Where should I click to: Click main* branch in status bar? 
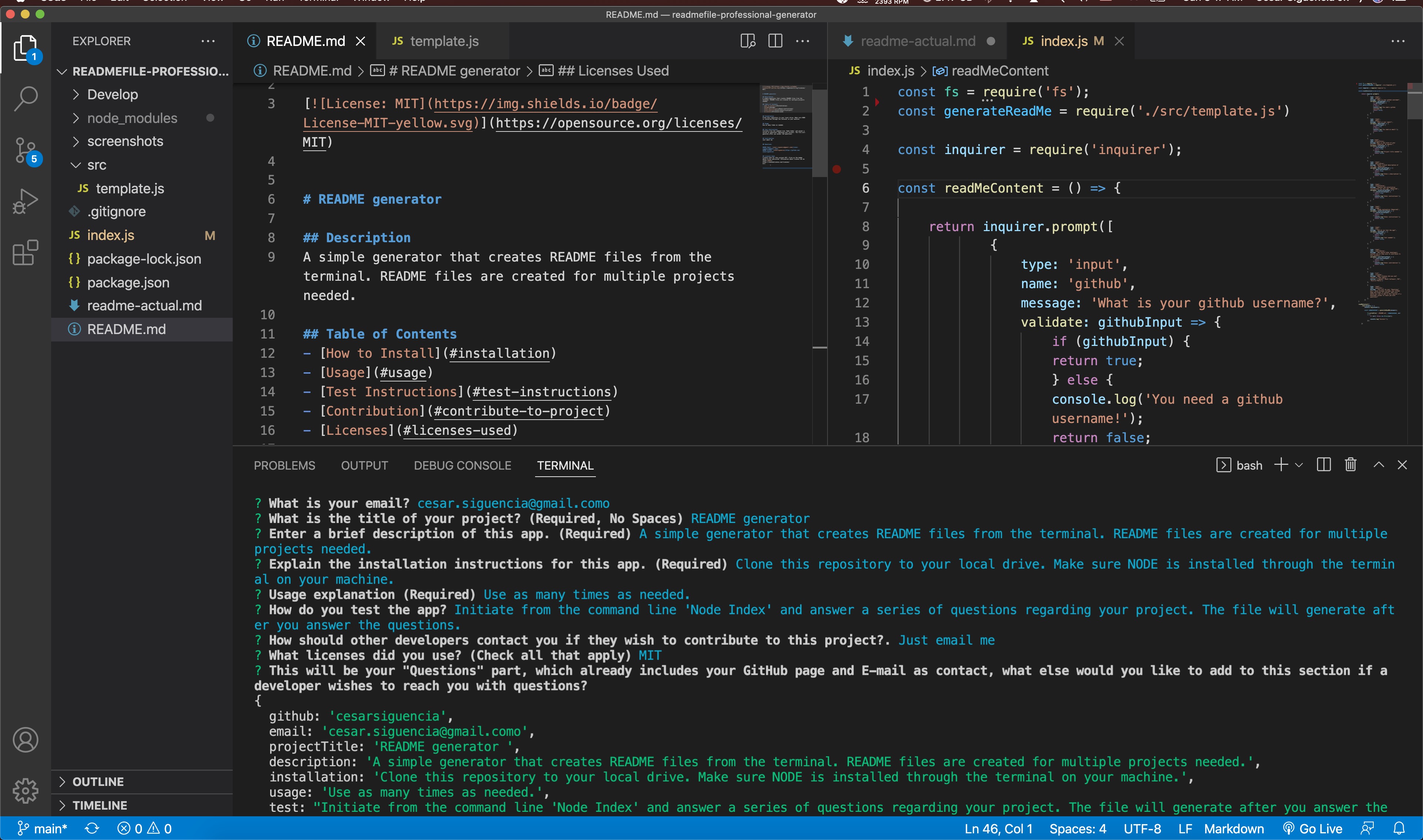pyautogui.click(x=43, y=829)
